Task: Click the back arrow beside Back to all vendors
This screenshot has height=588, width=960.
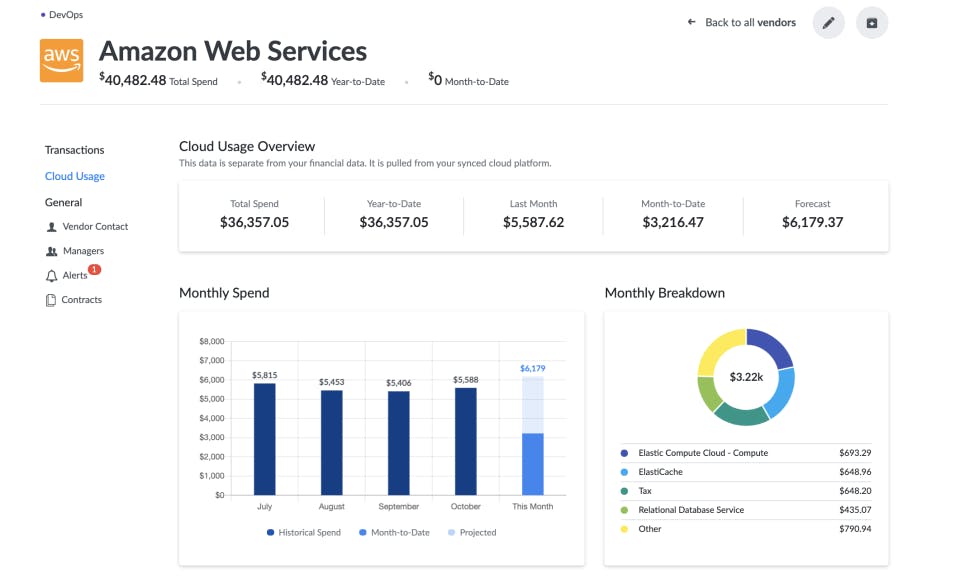Action: pos(691,22)
